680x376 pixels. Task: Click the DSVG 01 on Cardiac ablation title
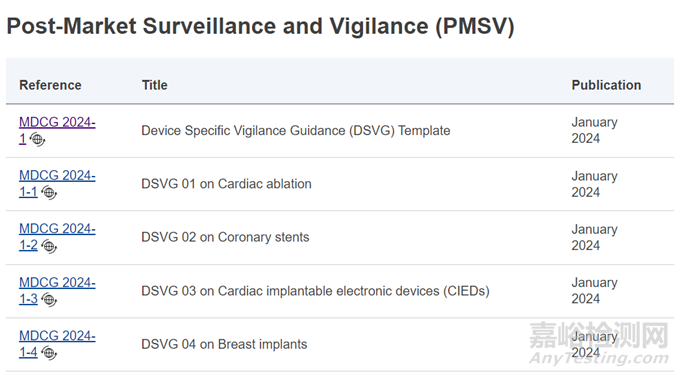tap(226, 184)
